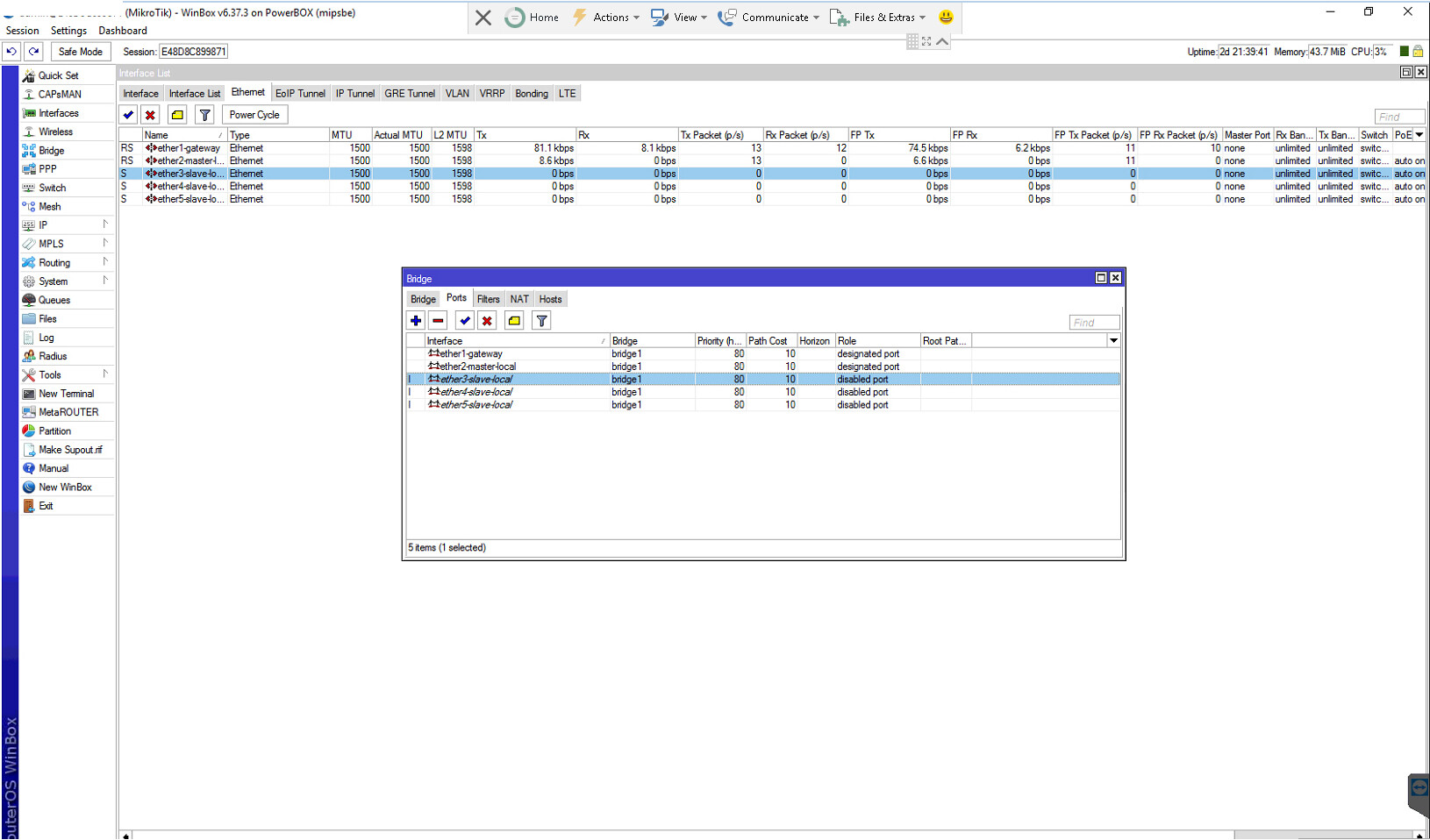Open the Interface List columns dropdown arrow
The image size is (1430, 840).
click(1419, 135)
